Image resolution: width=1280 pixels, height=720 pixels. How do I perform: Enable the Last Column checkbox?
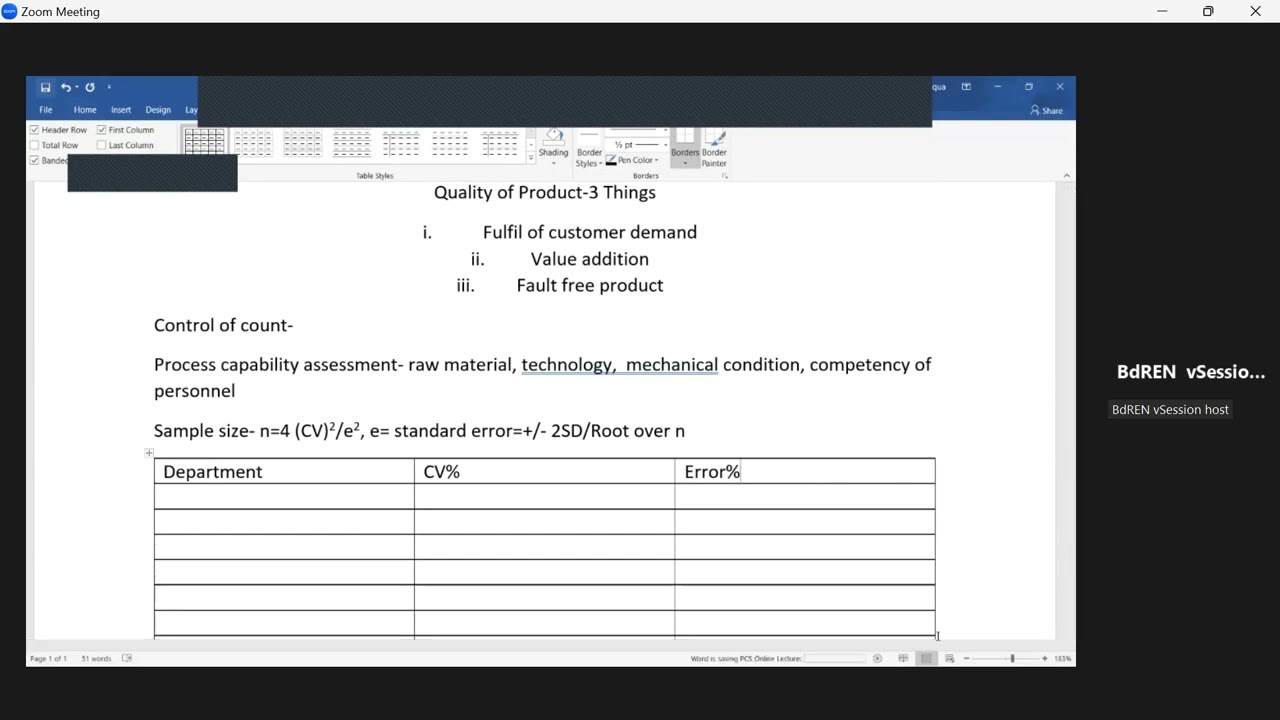point(101,145)
